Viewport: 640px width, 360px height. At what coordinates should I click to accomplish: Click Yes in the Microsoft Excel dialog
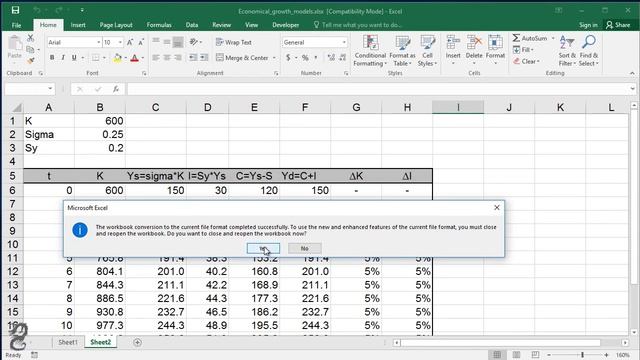coord(263,248)
